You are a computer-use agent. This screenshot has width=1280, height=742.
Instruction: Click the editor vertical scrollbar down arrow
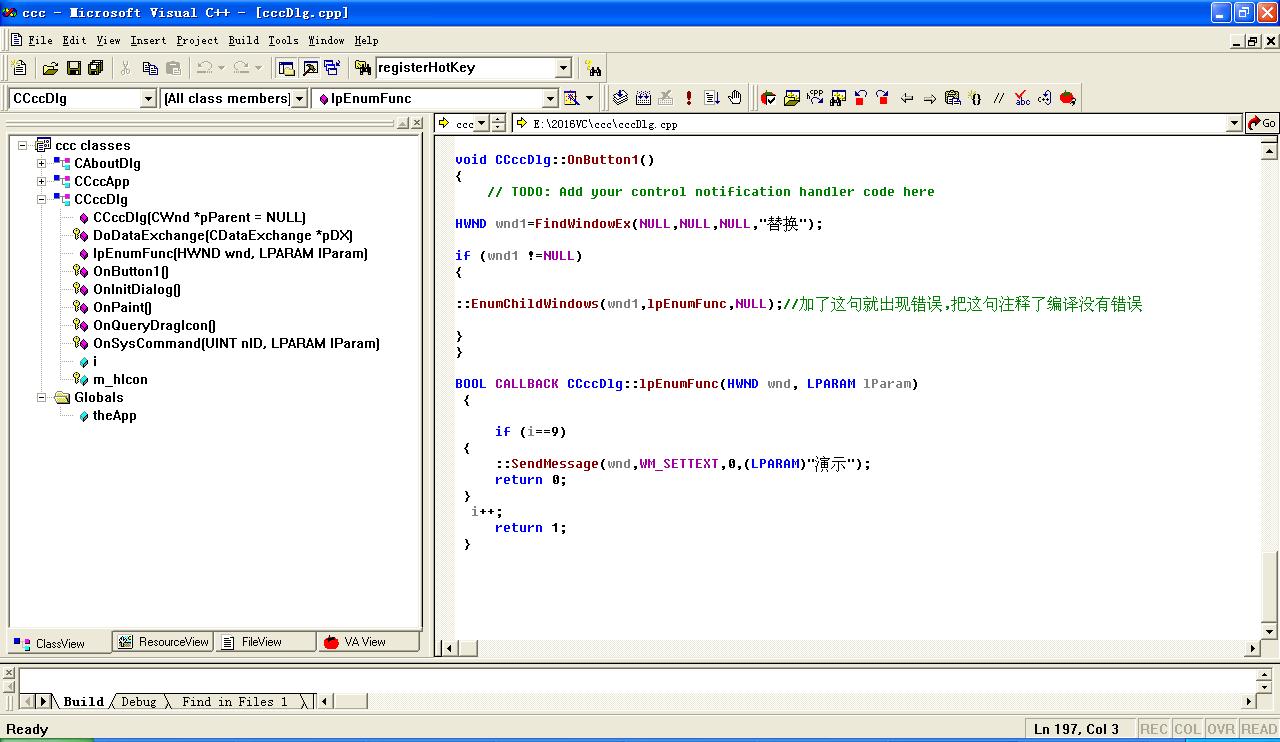pos(1270,632)
